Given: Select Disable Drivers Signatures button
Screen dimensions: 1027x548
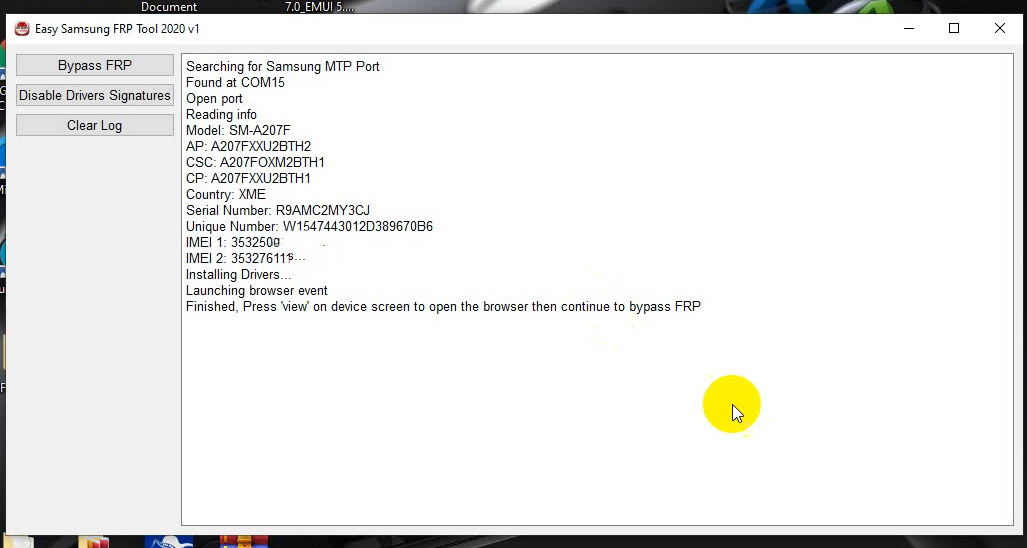Looking at the screenshot, I should [94, 96].
